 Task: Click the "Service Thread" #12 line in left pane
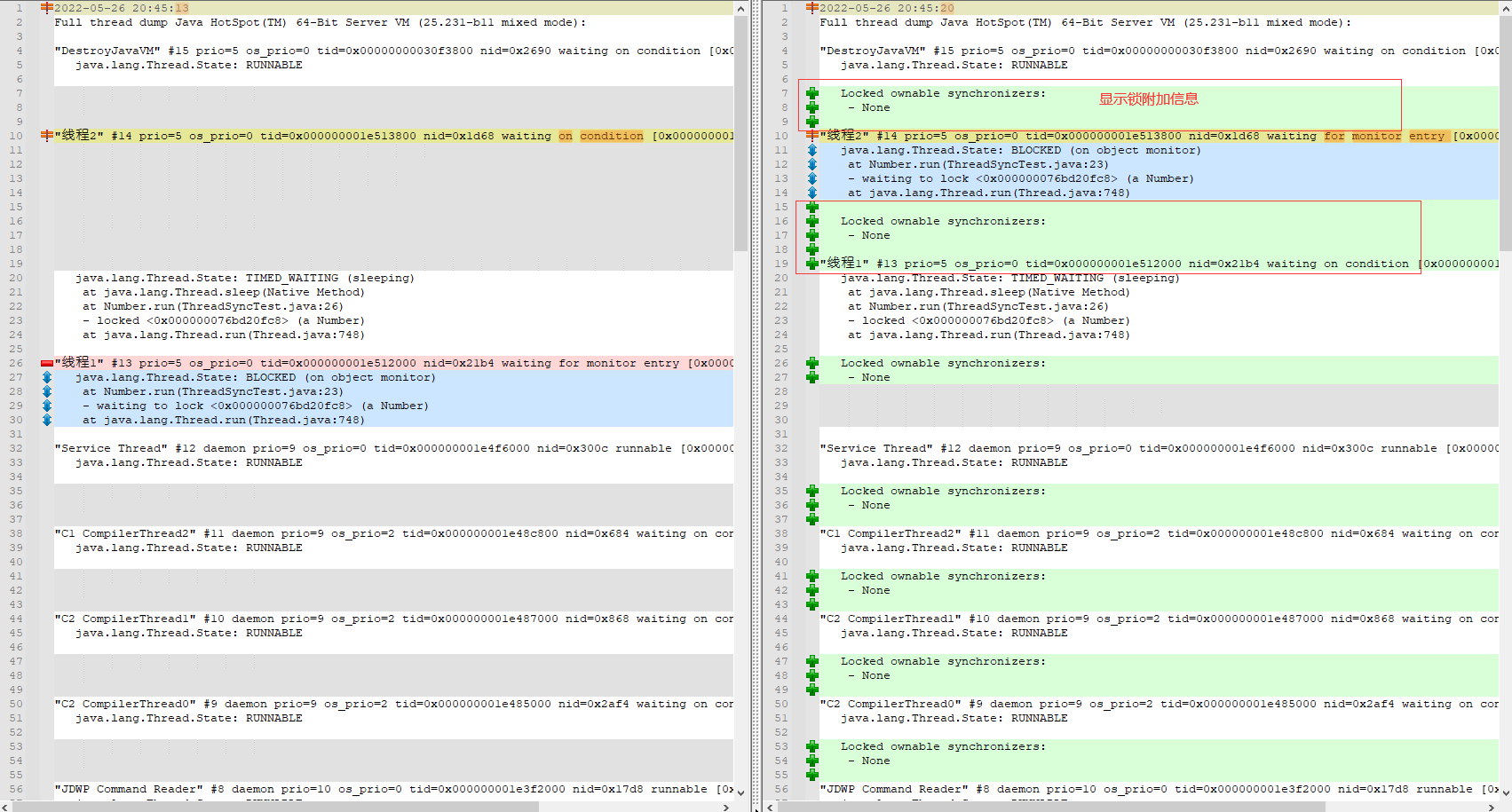pos(393,448)
